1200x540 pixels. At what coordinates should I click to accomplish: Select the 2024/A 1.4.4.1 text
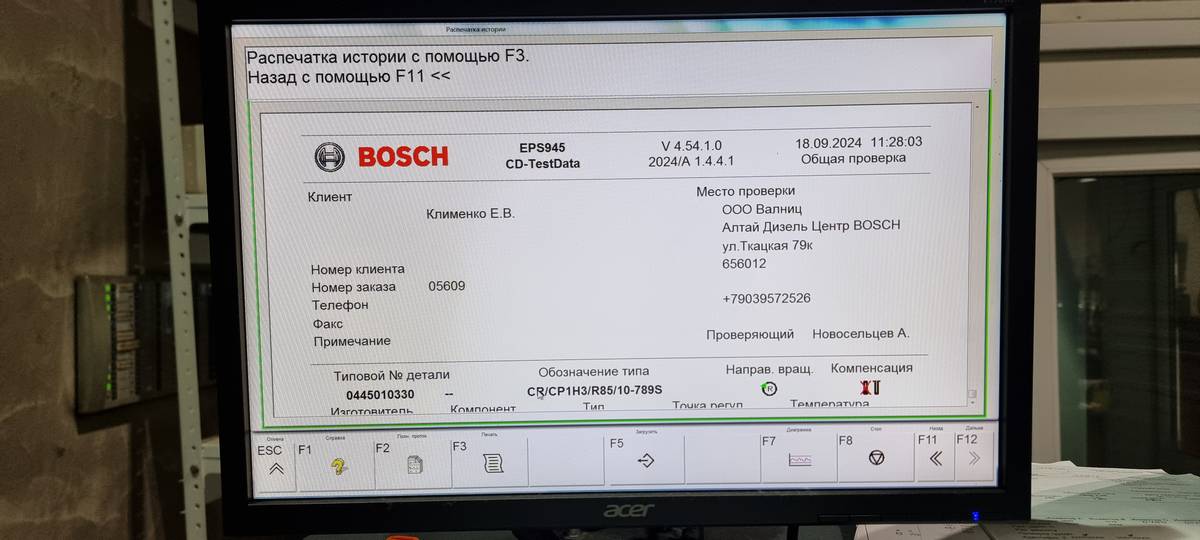(x=691, y=161)
